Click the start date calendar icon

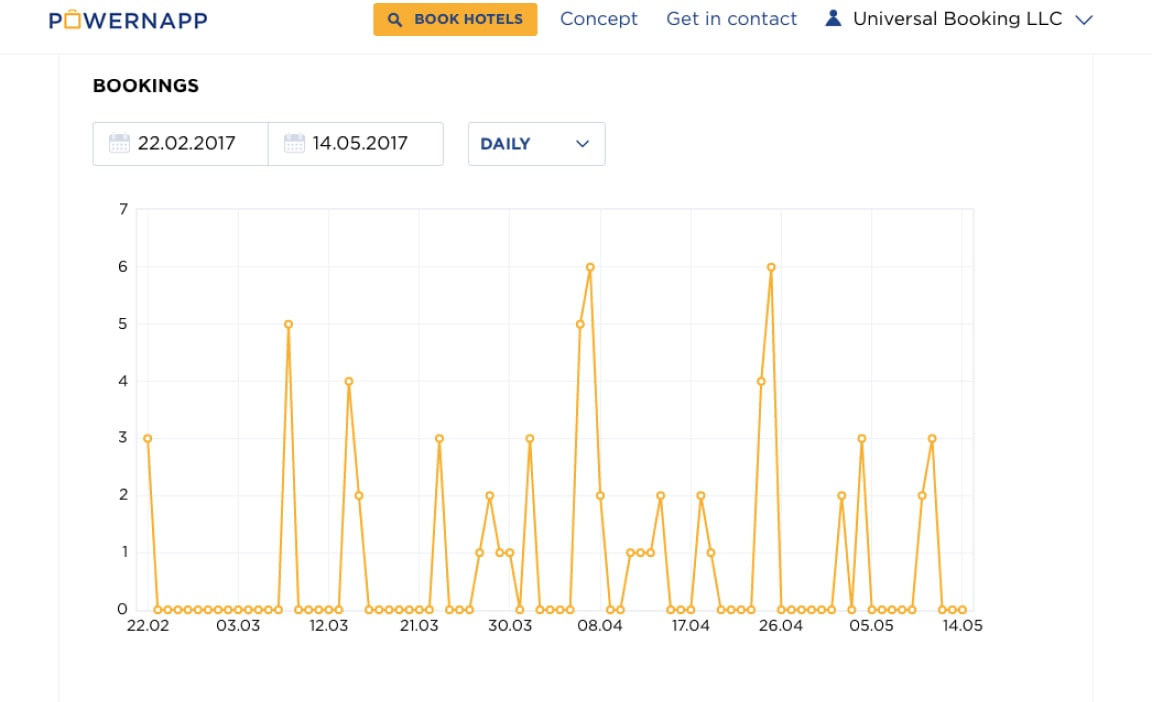click(x=119, y=143)
